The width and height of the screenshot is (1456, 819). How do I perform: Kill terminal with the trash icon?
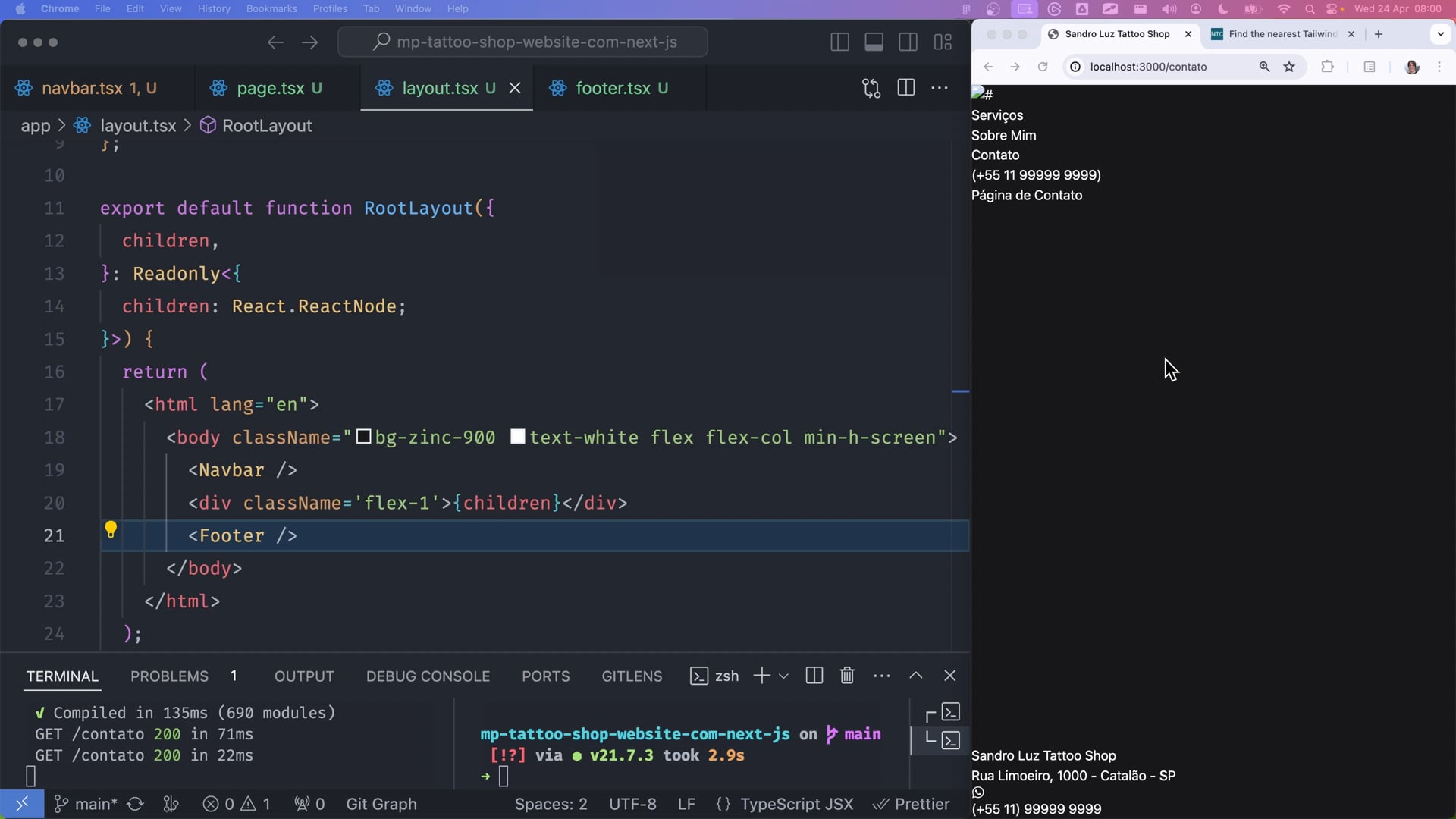(847, 676)
